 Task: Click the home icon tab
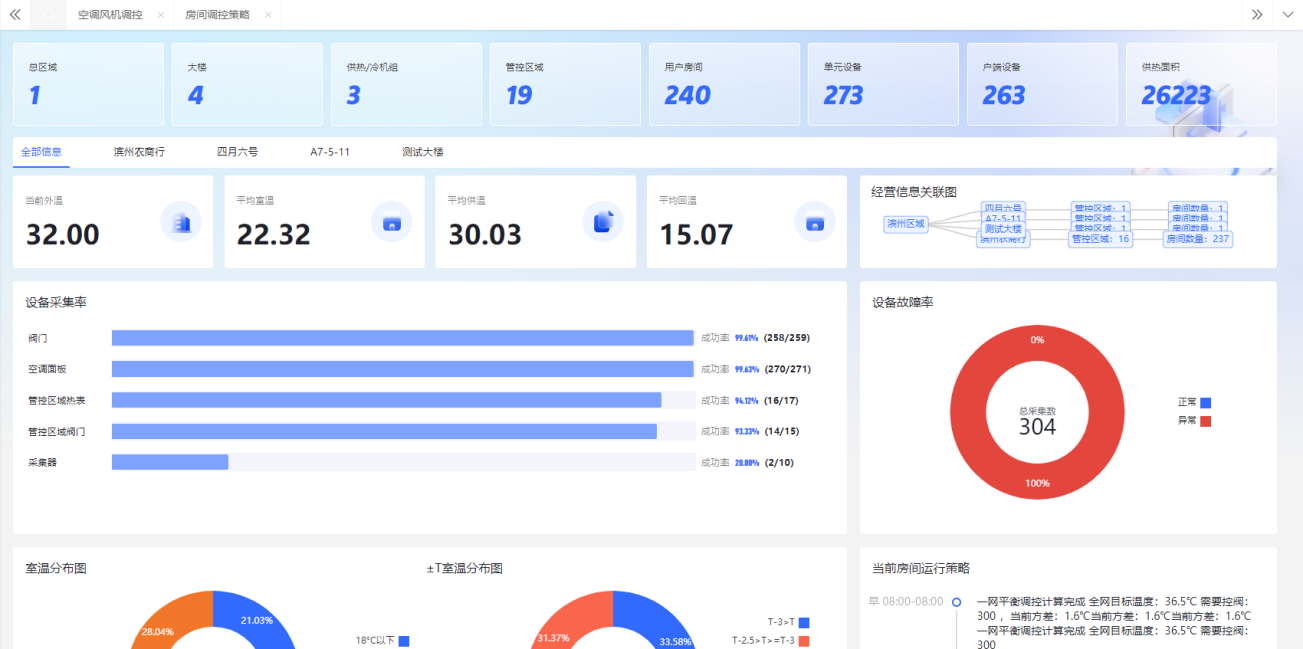[47, 15]
